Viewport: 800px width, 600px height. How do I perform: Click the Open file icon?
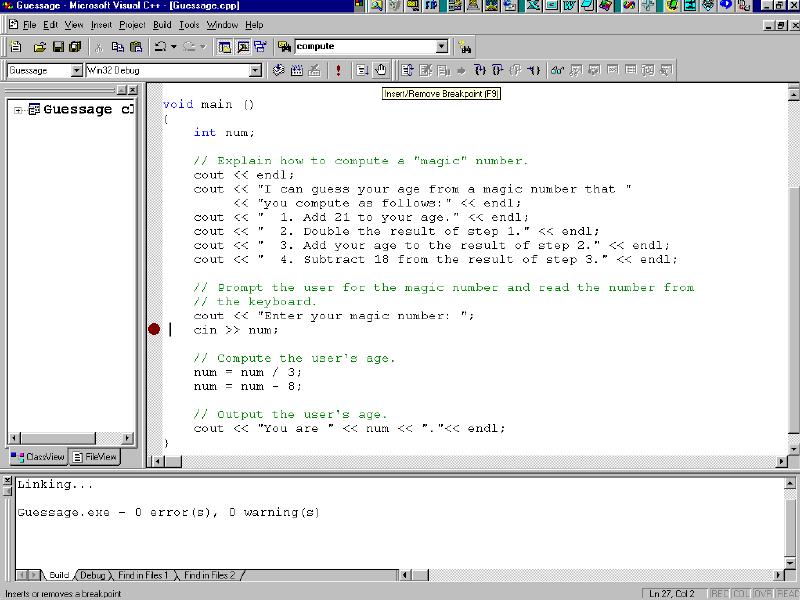tap(40, 47)
